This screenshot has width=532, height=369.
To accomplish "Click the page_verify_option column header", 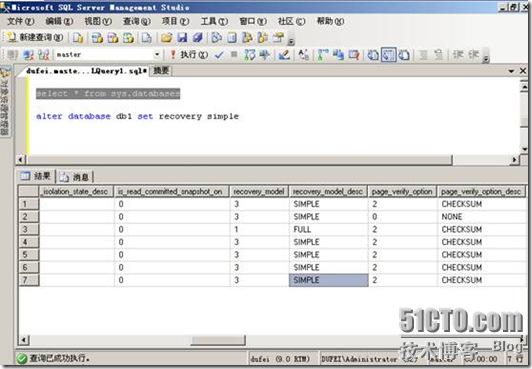I will [x=402, y=192].
